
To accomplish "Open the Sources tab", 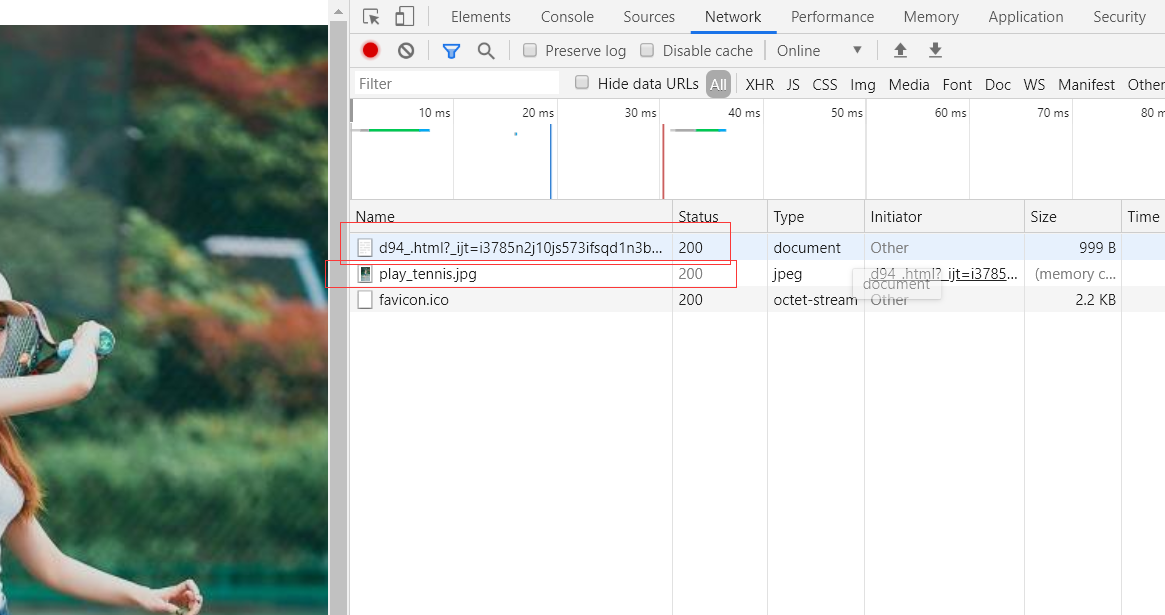I will (649, 16).
